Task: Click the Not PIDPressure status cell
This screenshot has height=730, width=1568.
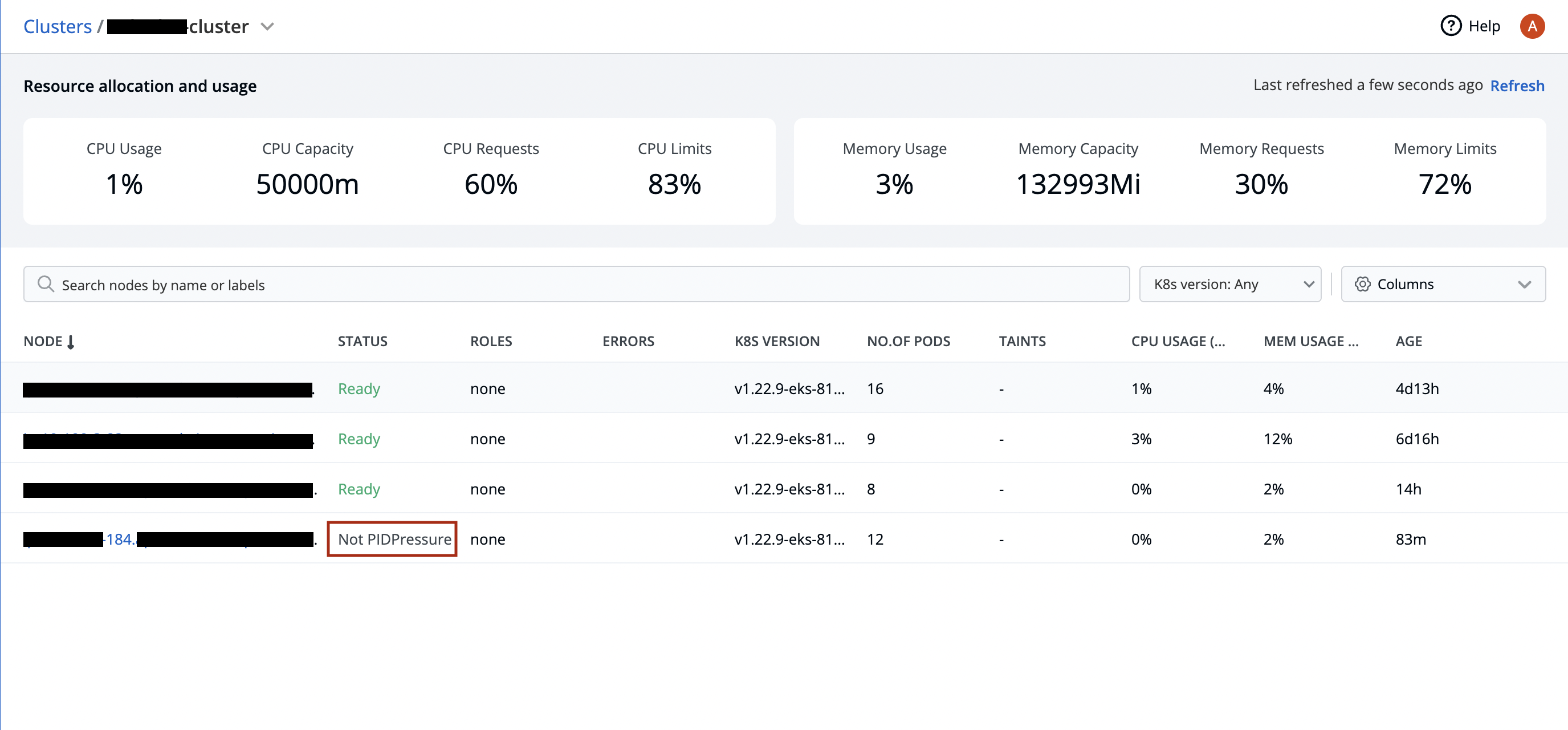Action: point(394,540)
